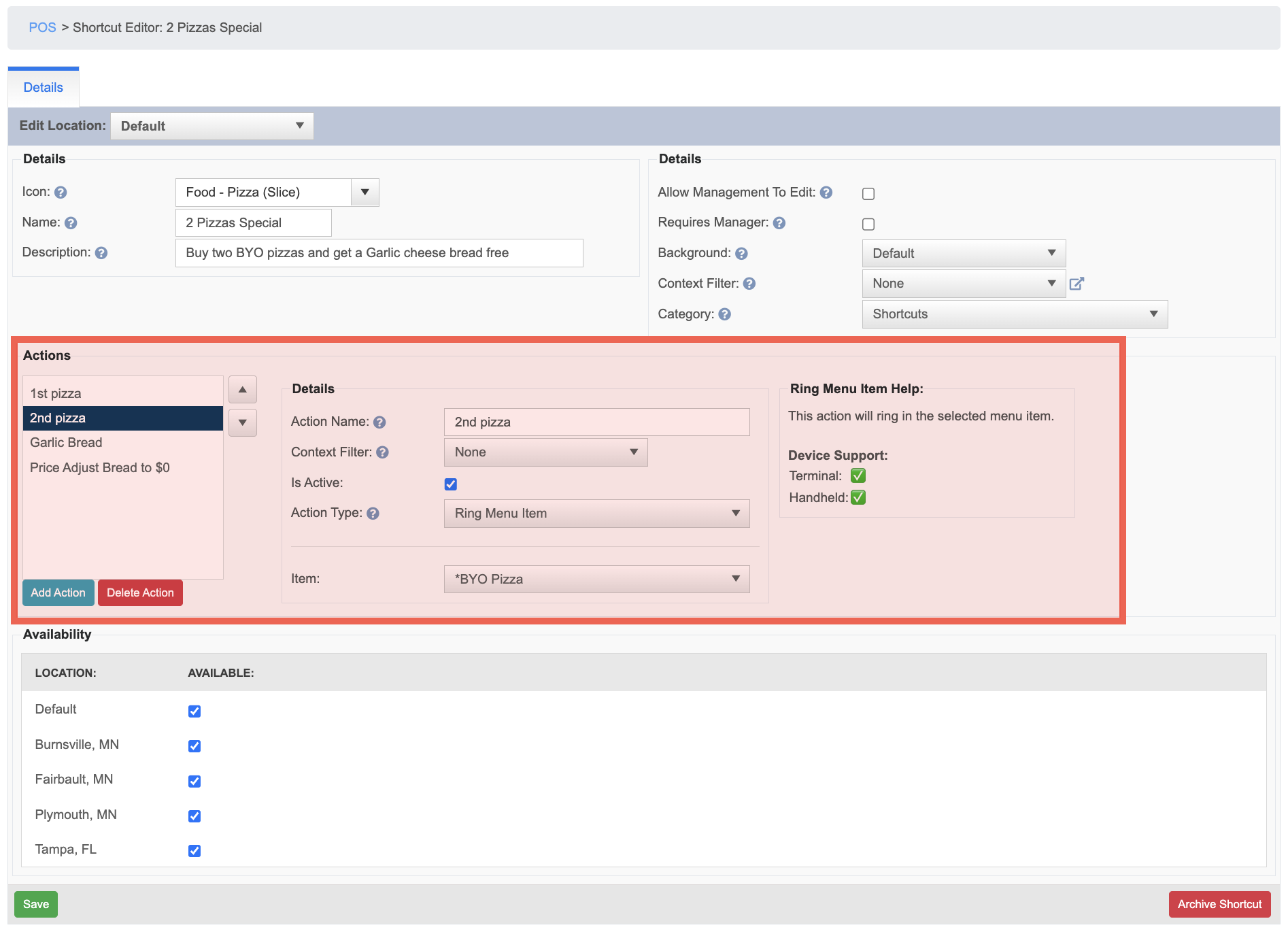Move the selected action down with arrow button

243,422
